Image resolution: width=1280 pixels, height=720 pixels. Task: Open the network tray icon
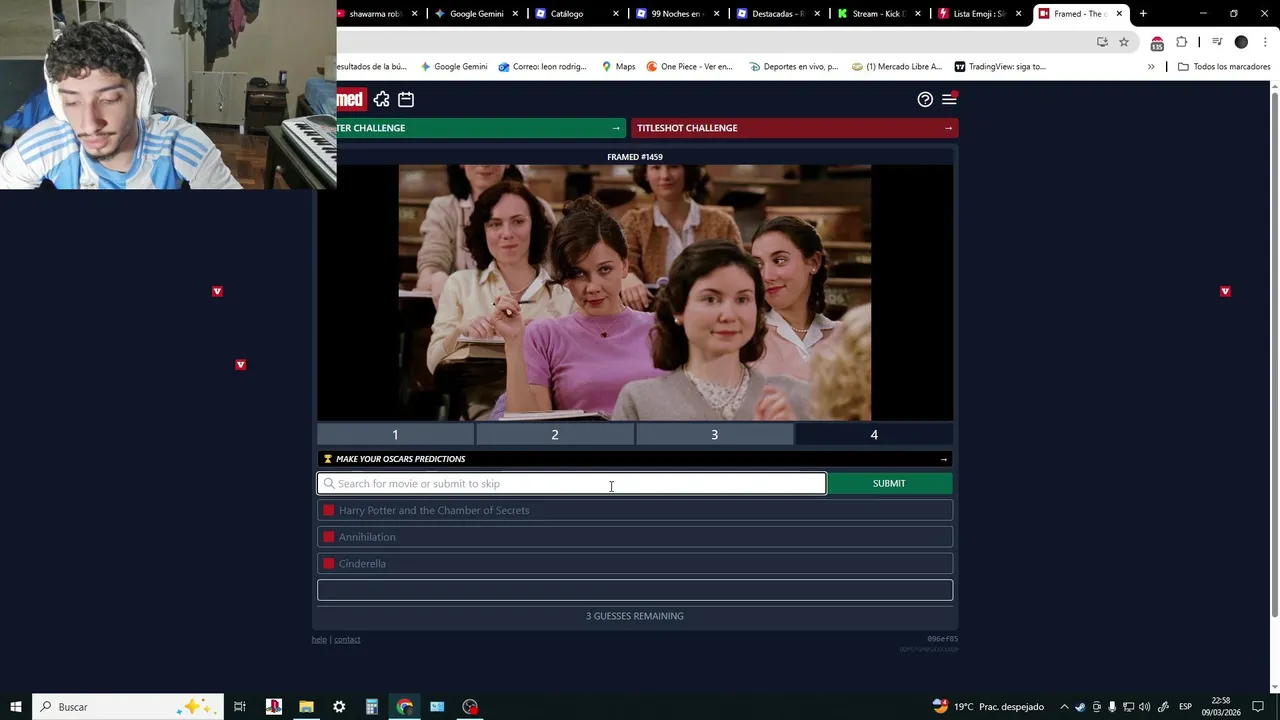click(1128, 707)
